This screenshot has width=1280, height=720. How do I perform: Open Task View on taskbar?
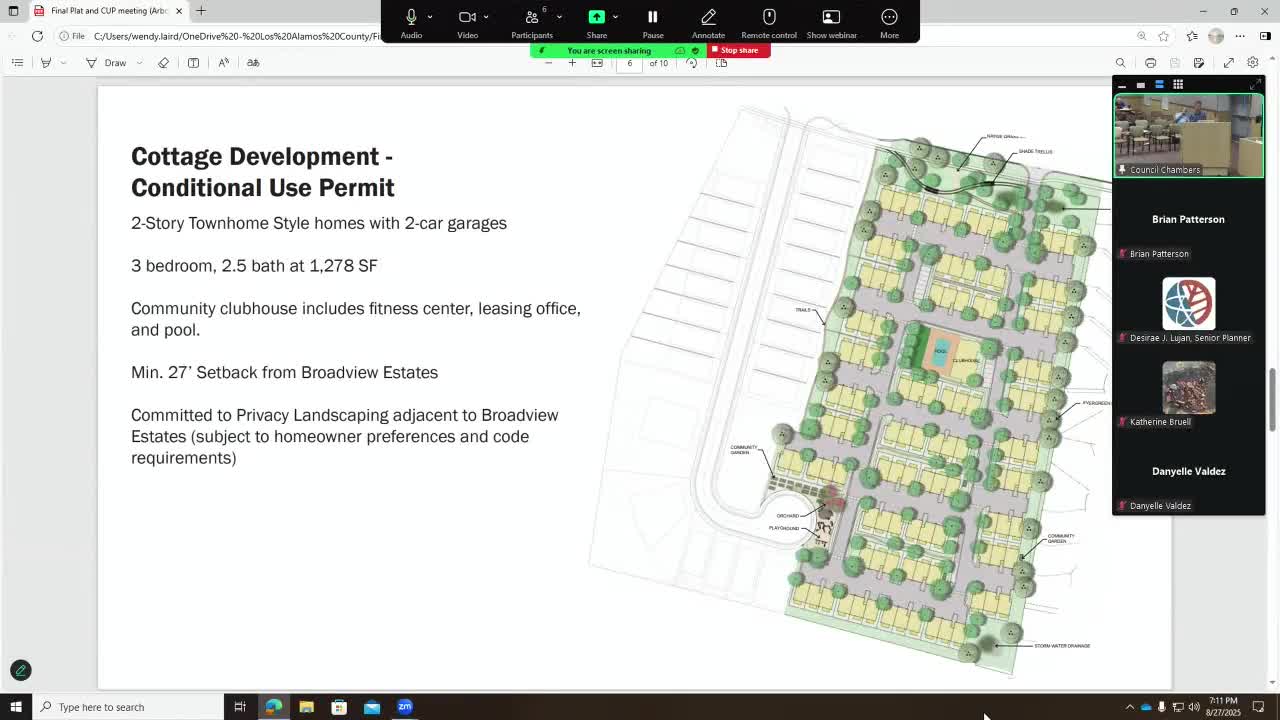240,707
